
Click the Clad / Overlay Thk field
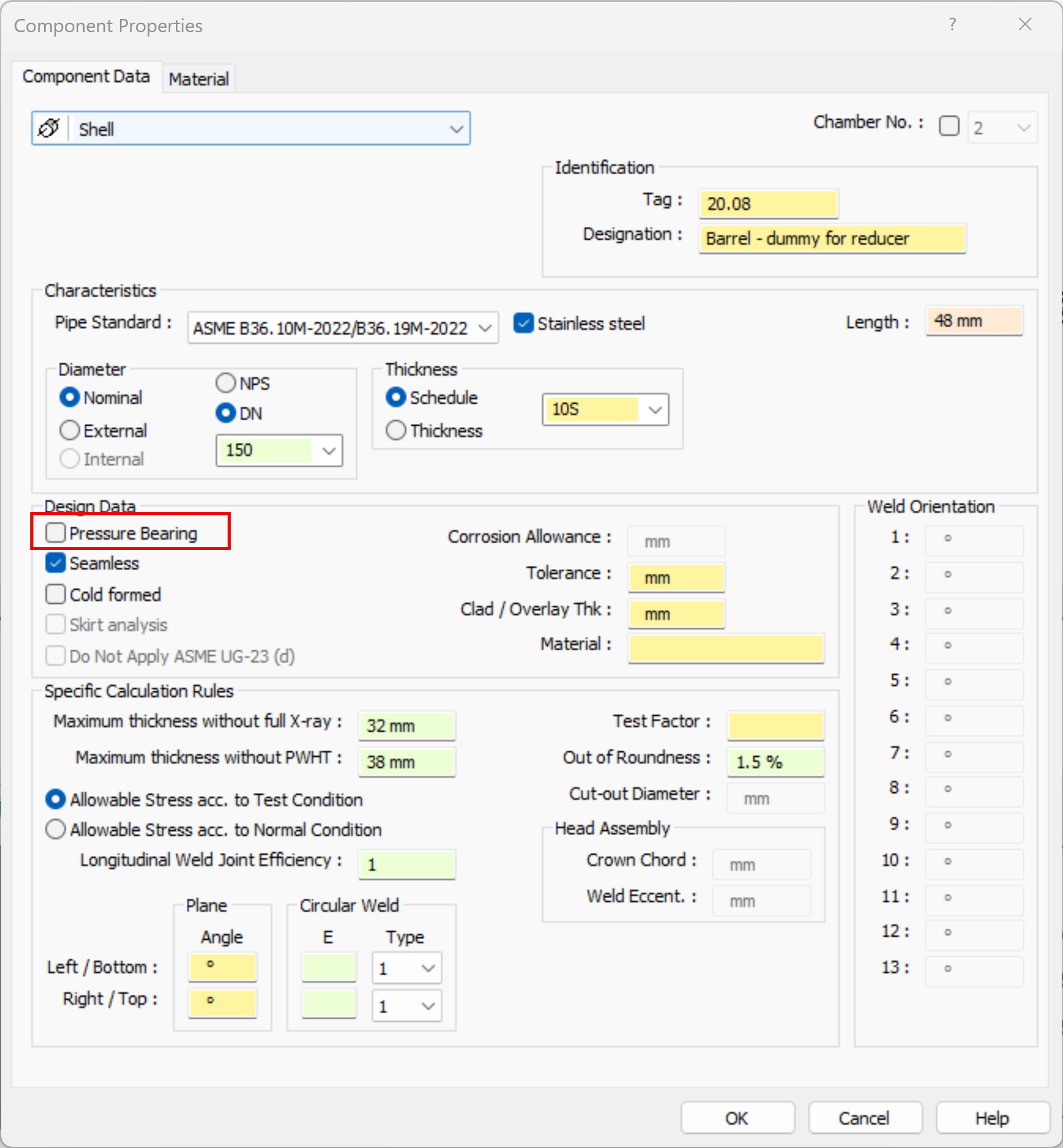point(677,614)
